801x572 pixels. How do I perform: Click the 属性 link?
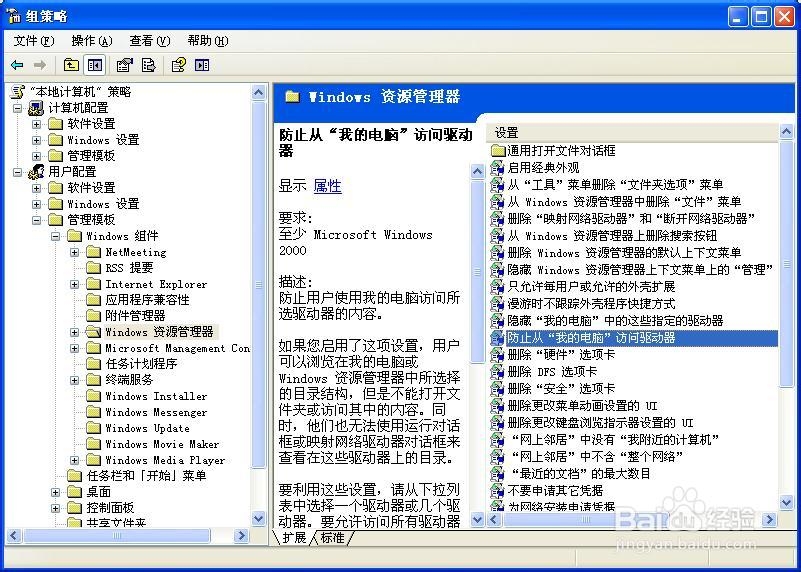click(x=327, y=186)
